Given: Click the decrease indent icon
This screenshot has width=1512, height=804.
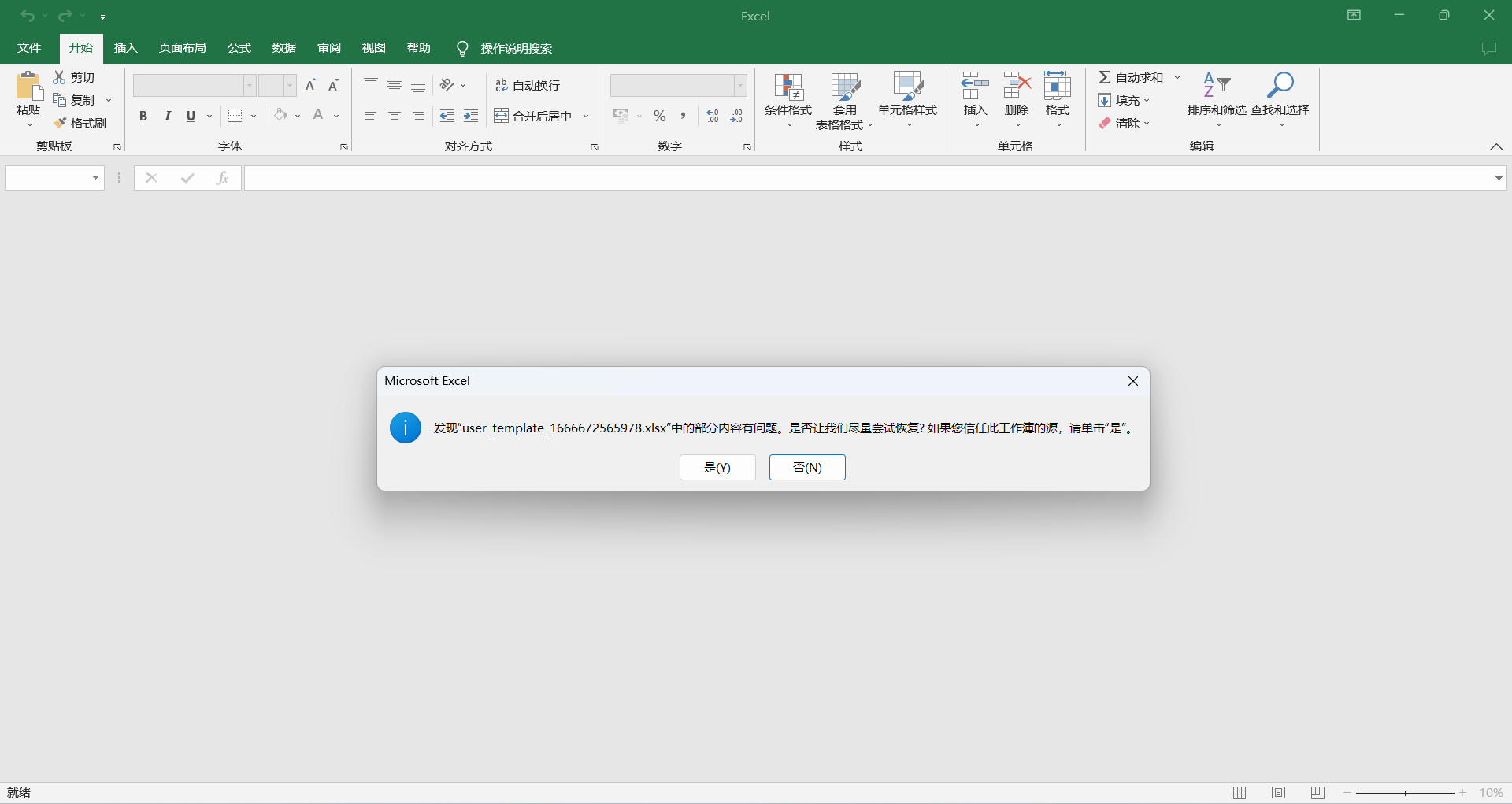Looking at the screenshot, I should coord(447,116).
